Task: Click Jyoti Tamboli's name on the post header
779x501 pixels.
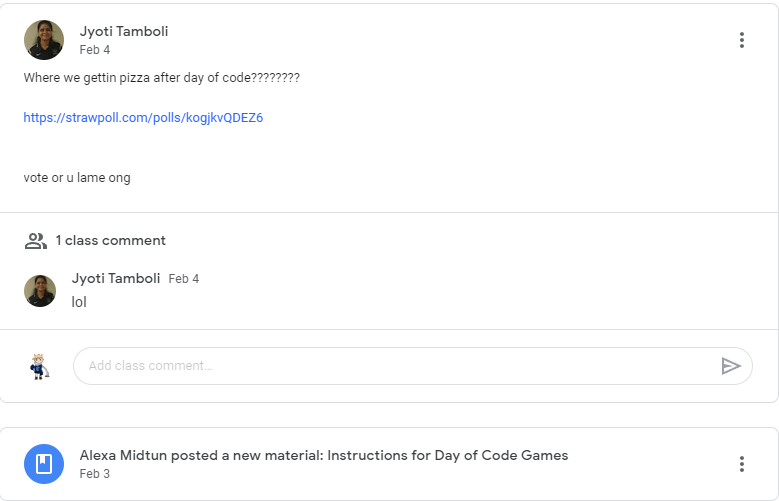Action: click(124, 31)
